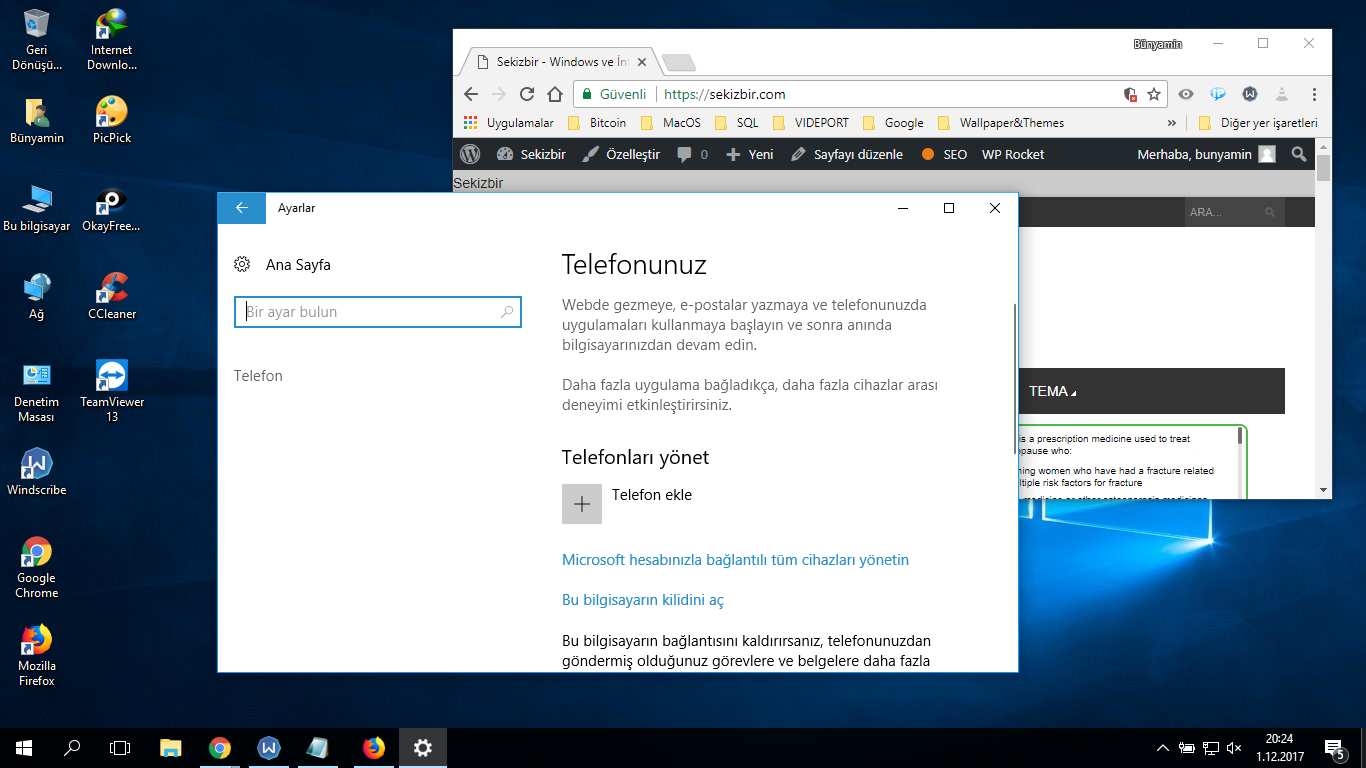Image resolution: width=1366 pixels, height=768 pixels.
Task: Open Denetim Masası desktop icon
Action: click(x=37, y=392)
